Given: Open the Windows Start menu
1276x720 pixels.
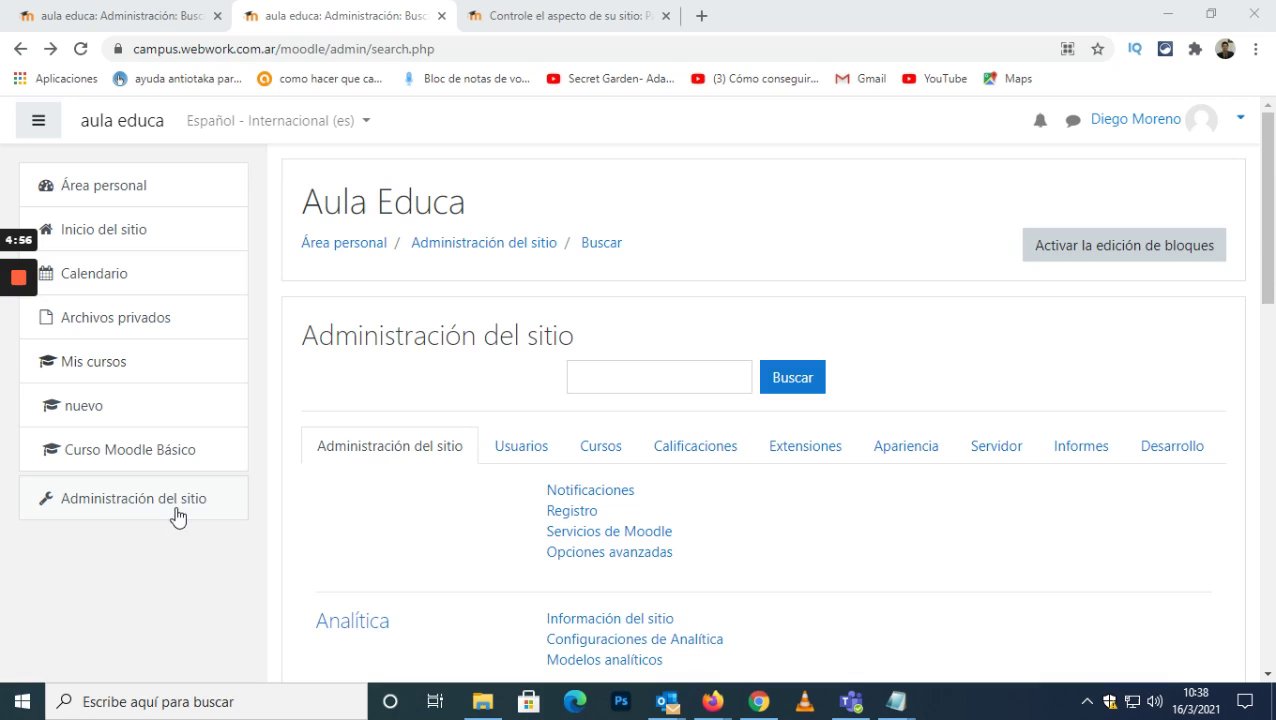Looking at the screenshot, I should pyautogui.click(x=22, y=701).
